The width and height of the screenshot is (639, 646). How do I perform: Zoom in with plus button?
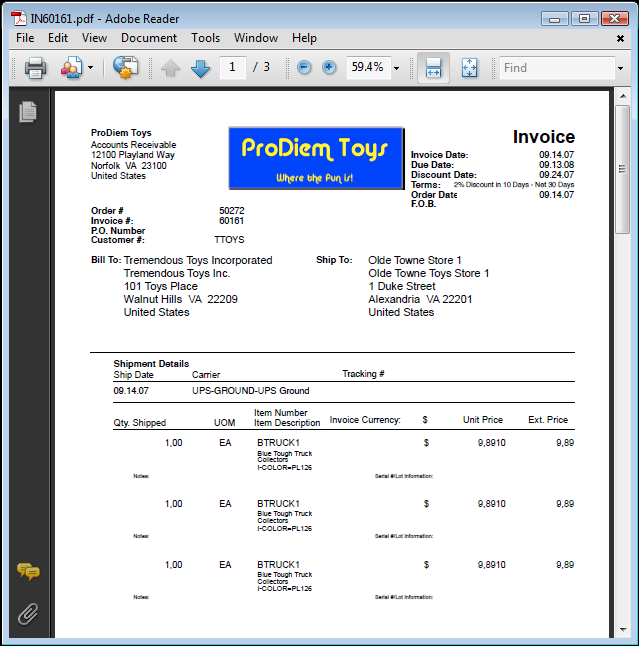[329, 67]
